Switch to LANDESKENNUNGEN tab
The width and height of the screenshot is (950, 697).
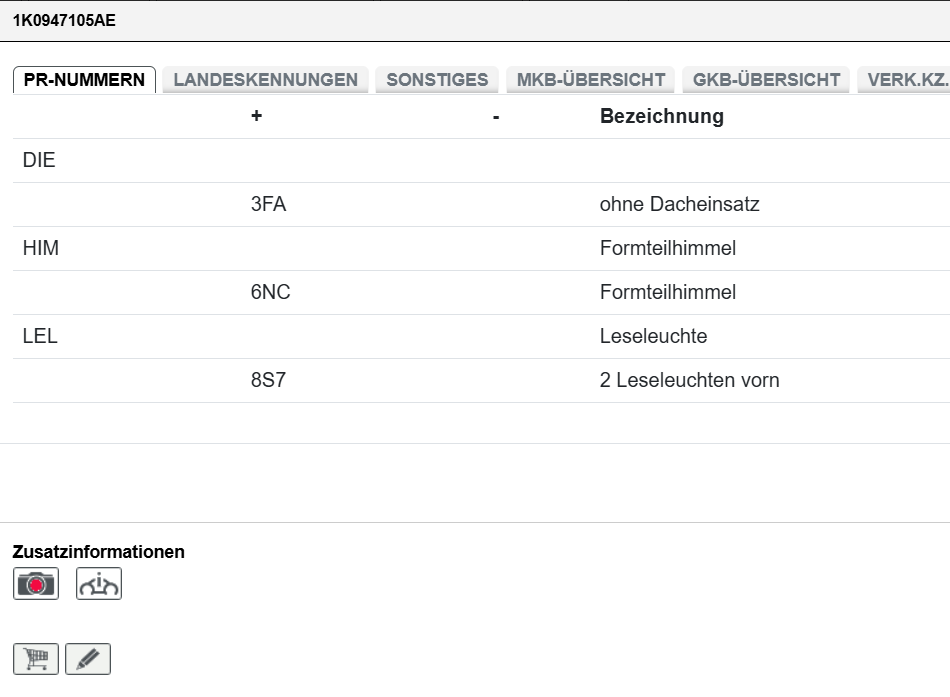click(x=265, y=79)
